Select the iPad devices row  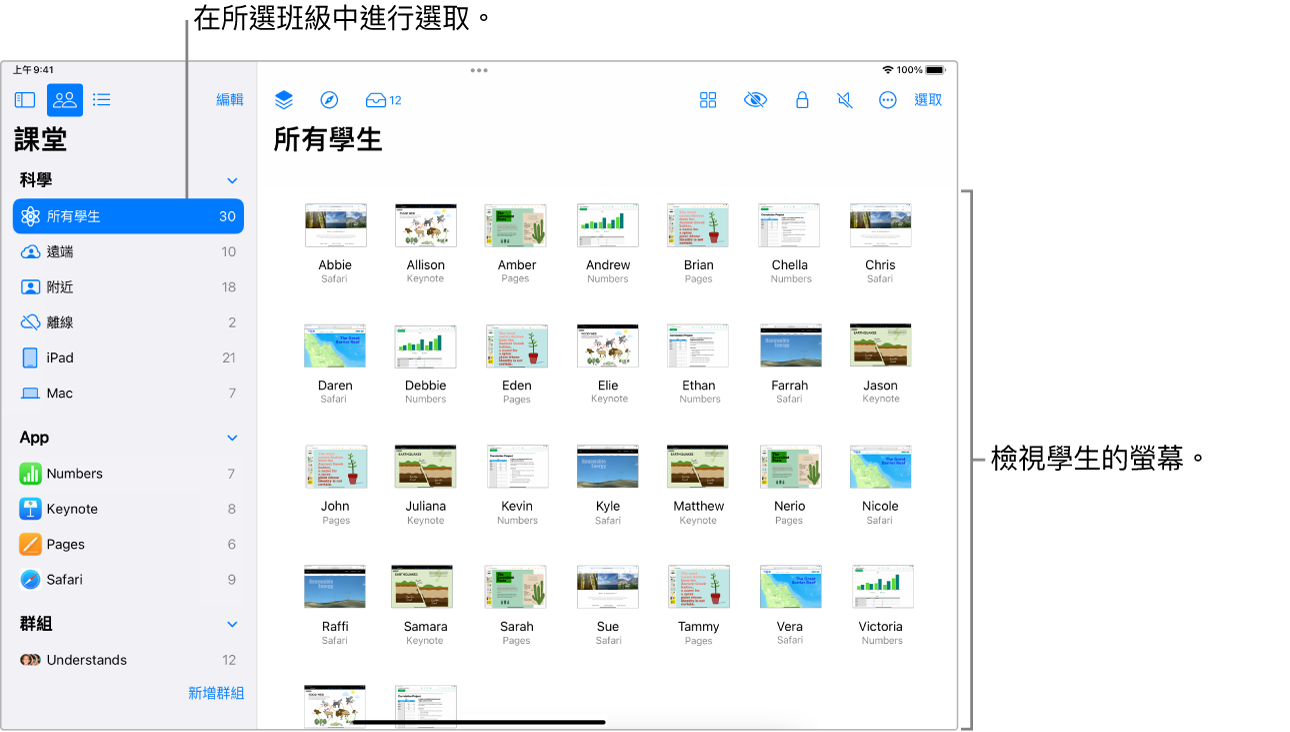point(128,358)
